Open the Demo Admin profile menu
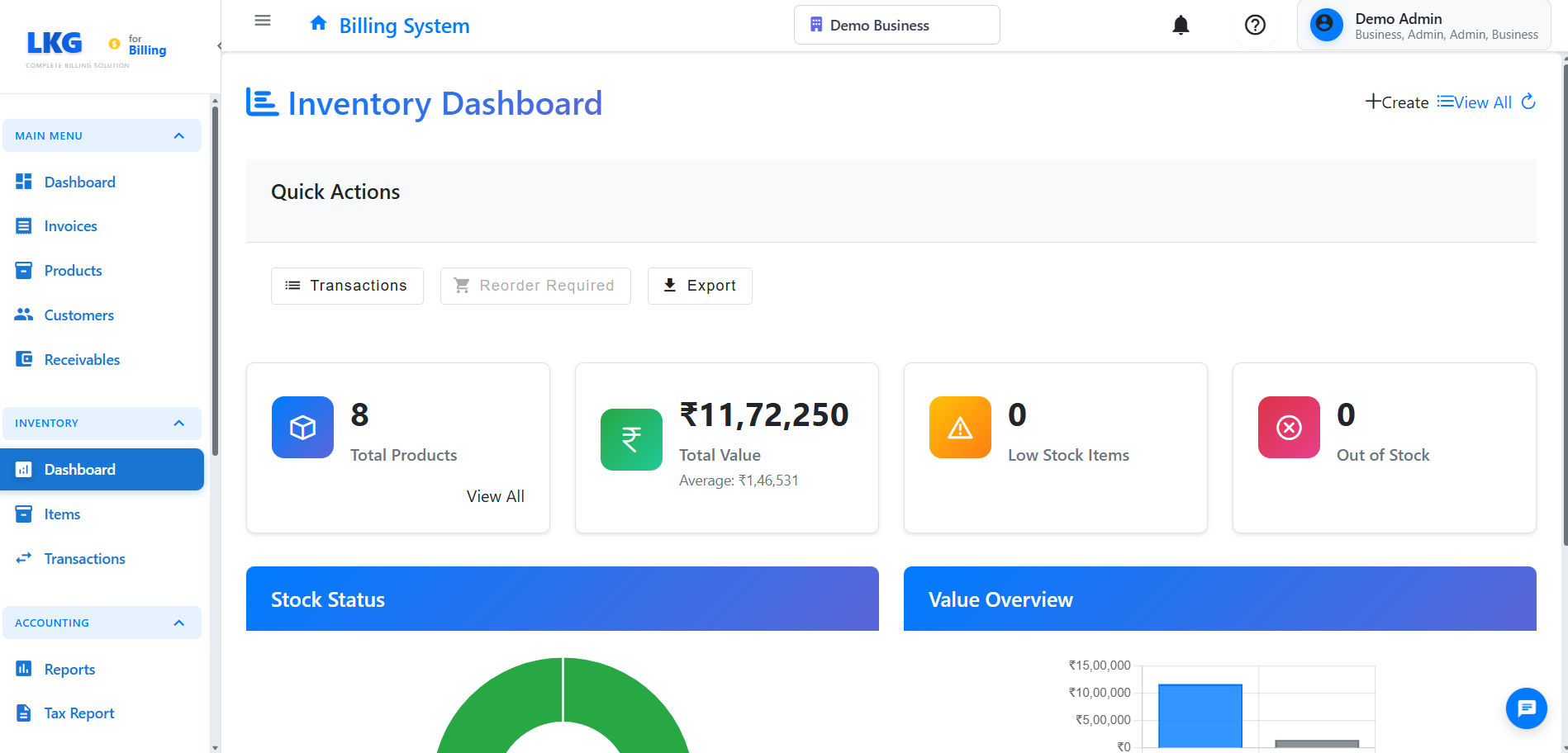 [1423, 25]
